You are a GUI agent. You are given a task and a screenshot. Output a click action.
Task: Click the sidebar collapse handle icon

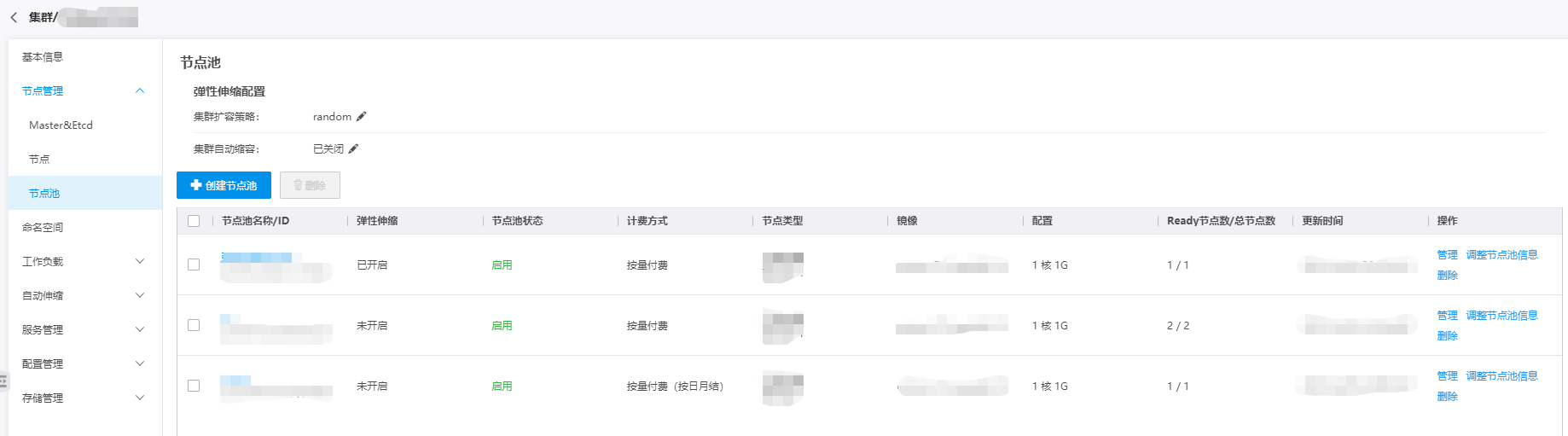(3, 381)
